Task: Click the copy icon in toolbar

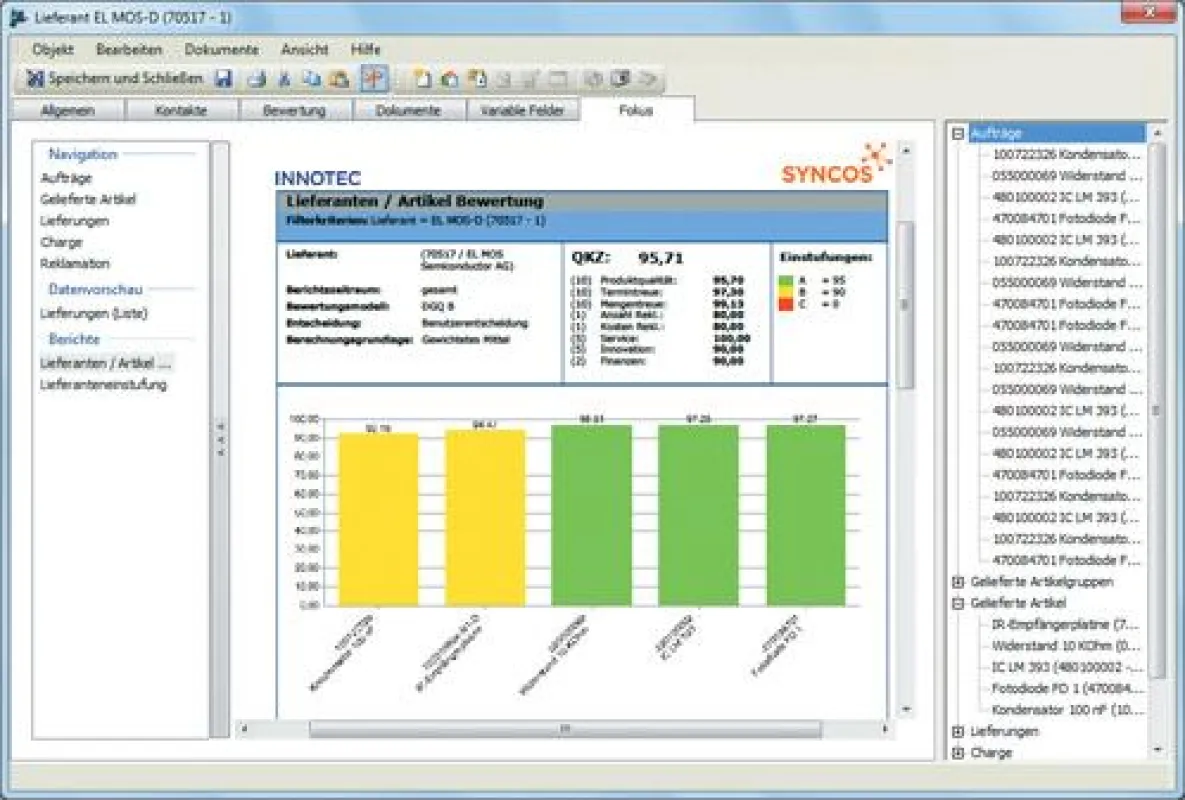Action: 311,78
